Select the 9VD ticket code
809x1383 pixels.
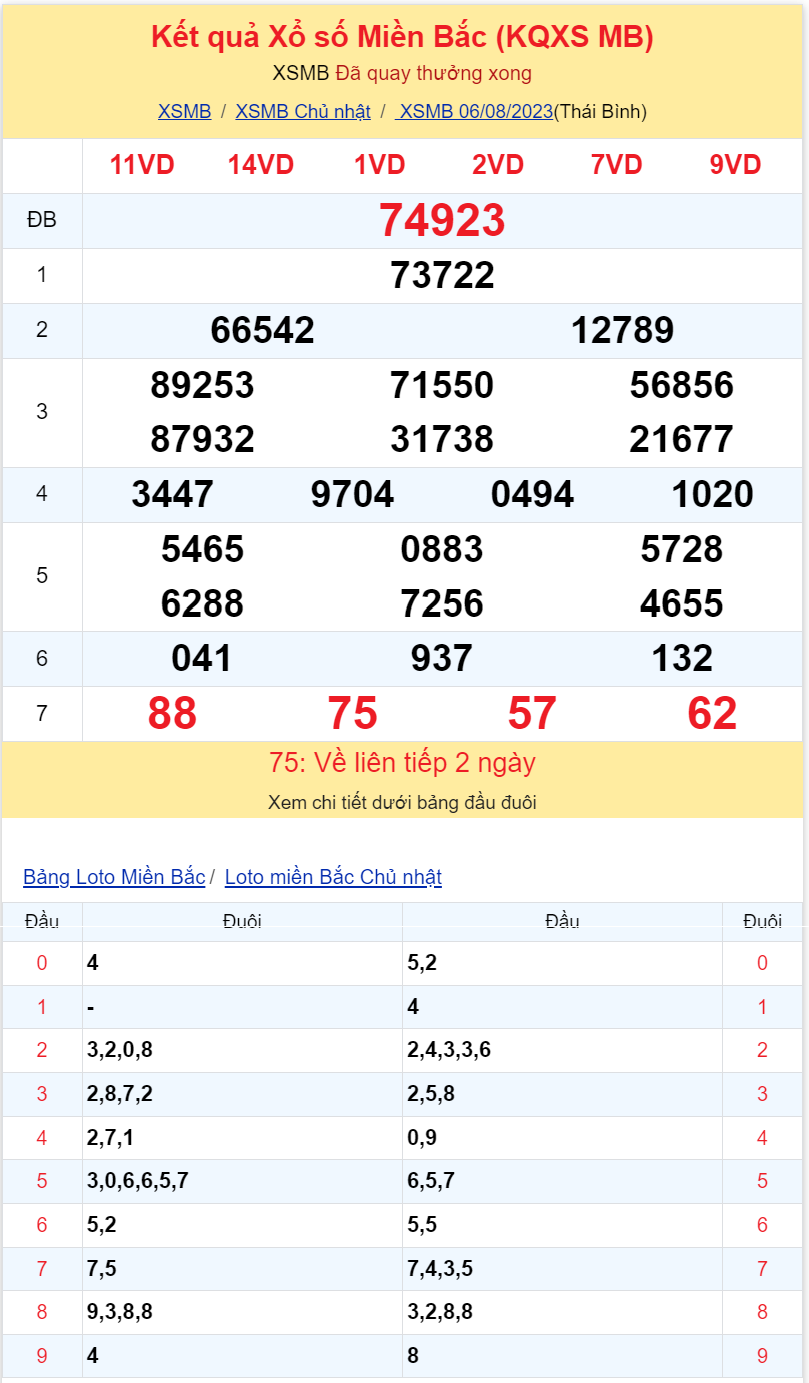pyautogui.click(x=735, y=165)
